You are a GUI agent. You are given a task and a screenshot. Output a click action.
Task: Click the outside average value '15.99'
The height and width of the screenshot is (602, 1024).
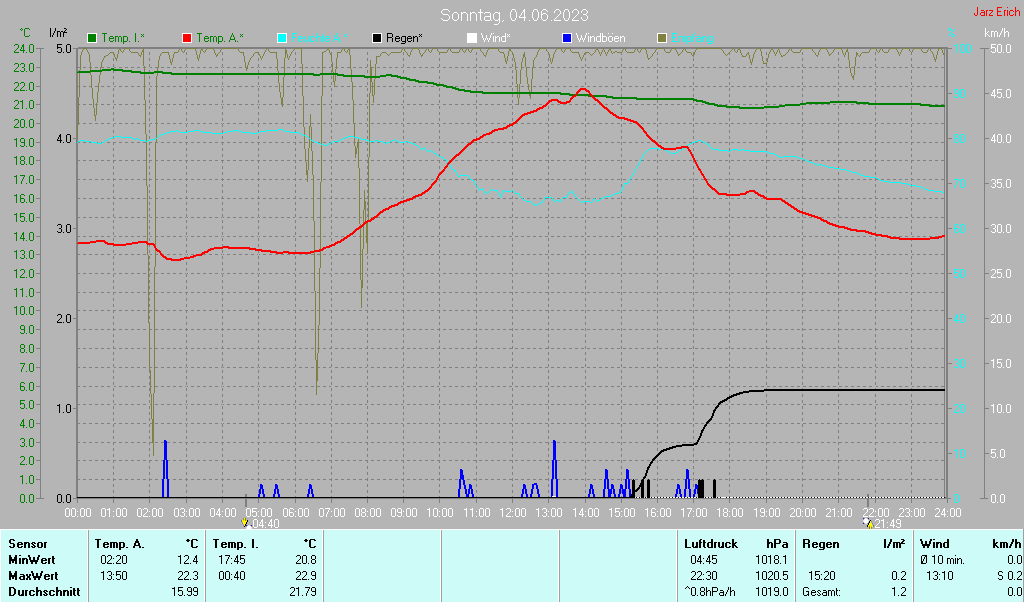[184, 592]
